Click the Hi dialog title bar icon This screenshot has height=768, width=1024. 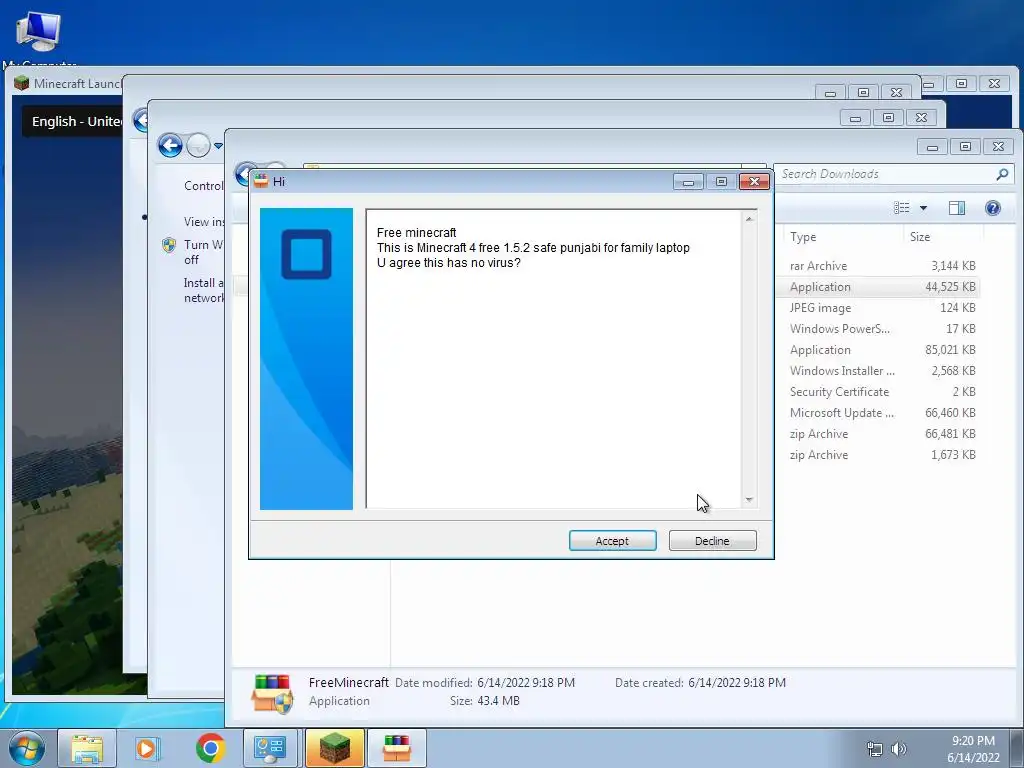click(x=261, y=182)
